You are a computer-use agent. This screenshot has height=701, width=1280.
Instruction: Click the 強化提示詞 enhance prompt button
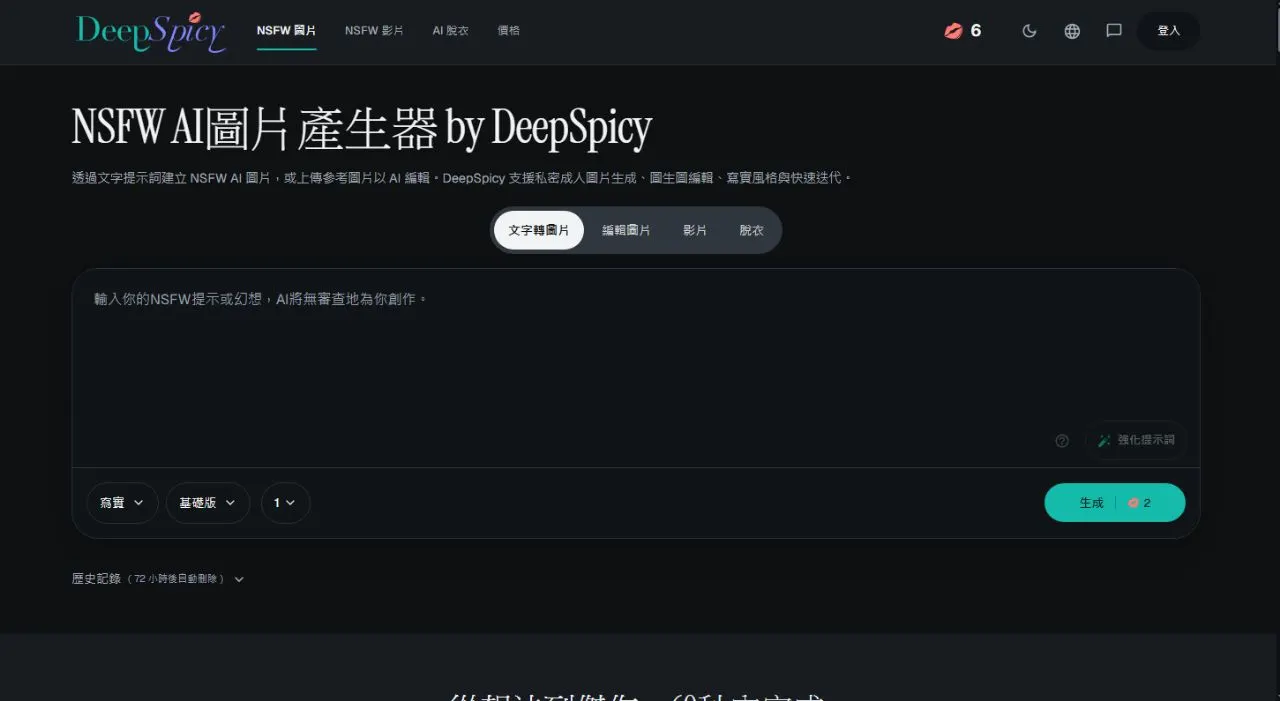pyautogui.click(x=1136, y=441)
